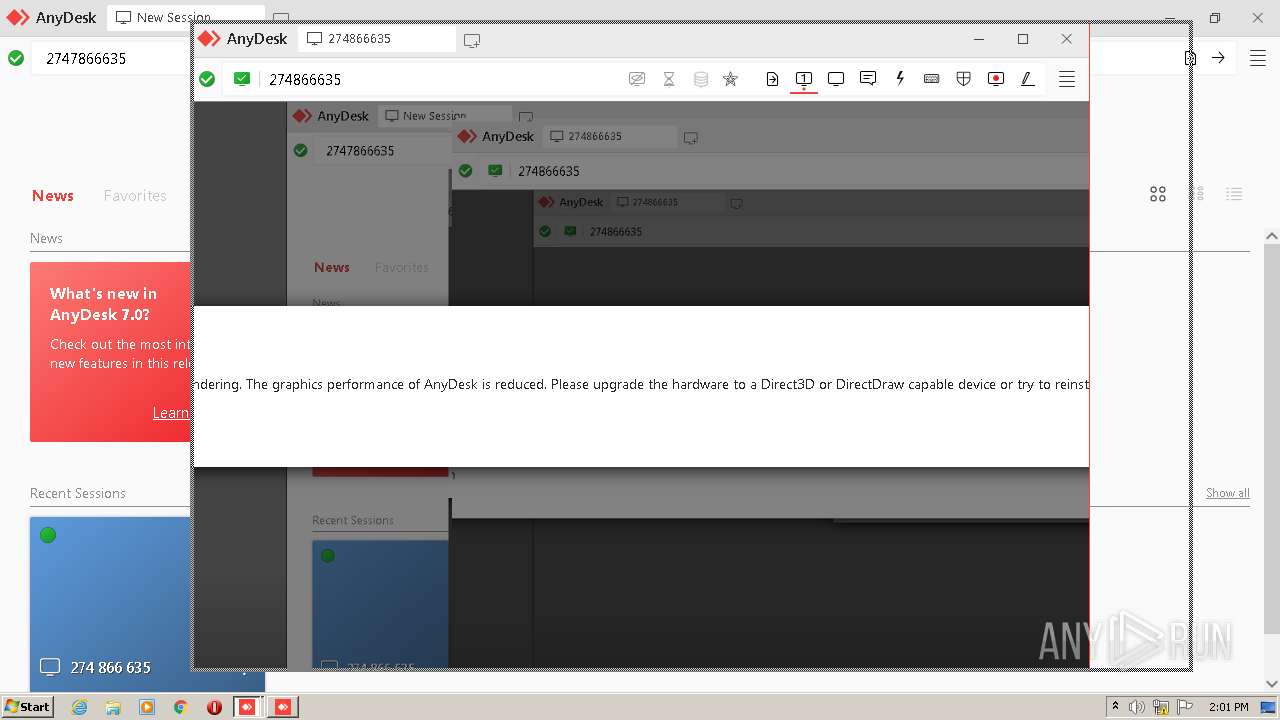Open the actions lightning bolt menu

pos(900,79)
